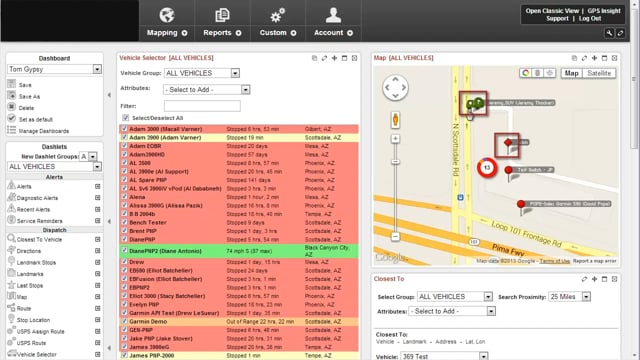Click the map zoom slider track
This screenshot has height=360, width=640.
pos(395,188)
